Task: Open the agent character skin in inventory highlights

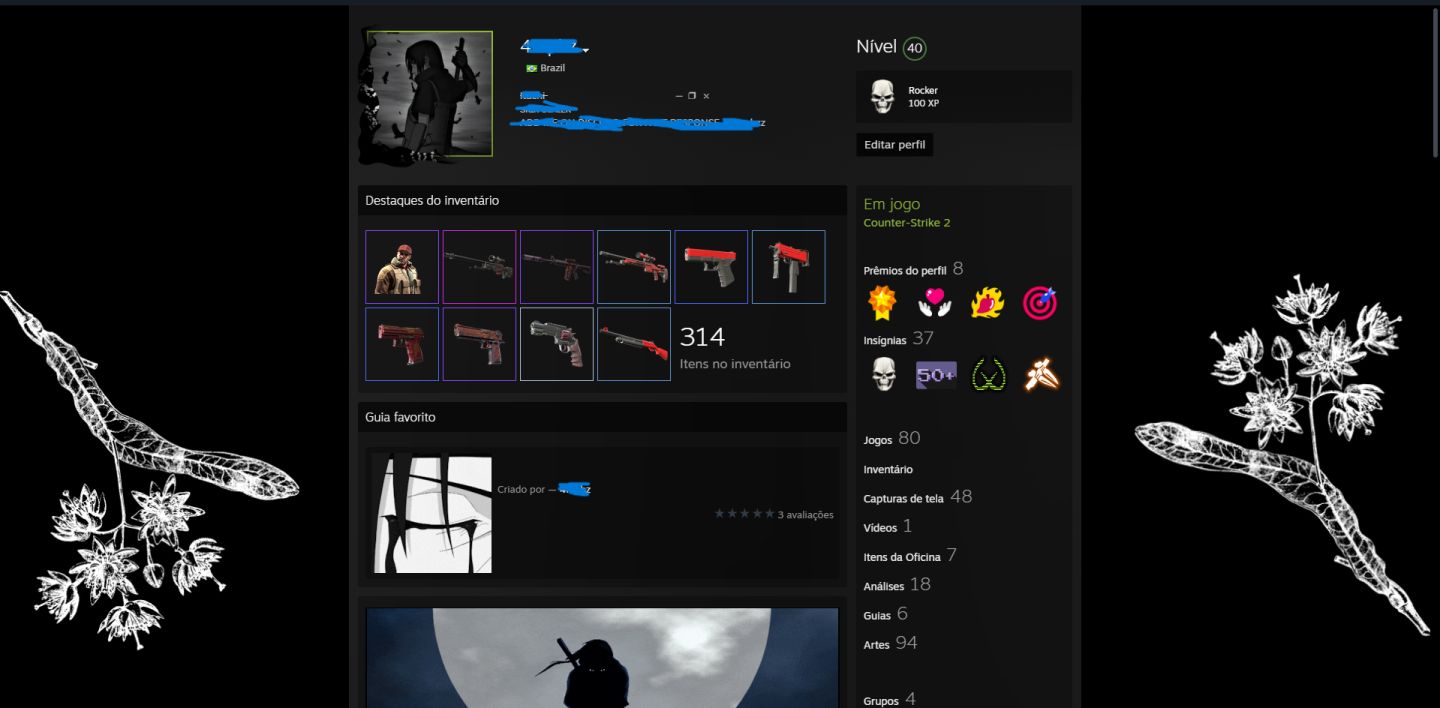Action: coord(402,267)
